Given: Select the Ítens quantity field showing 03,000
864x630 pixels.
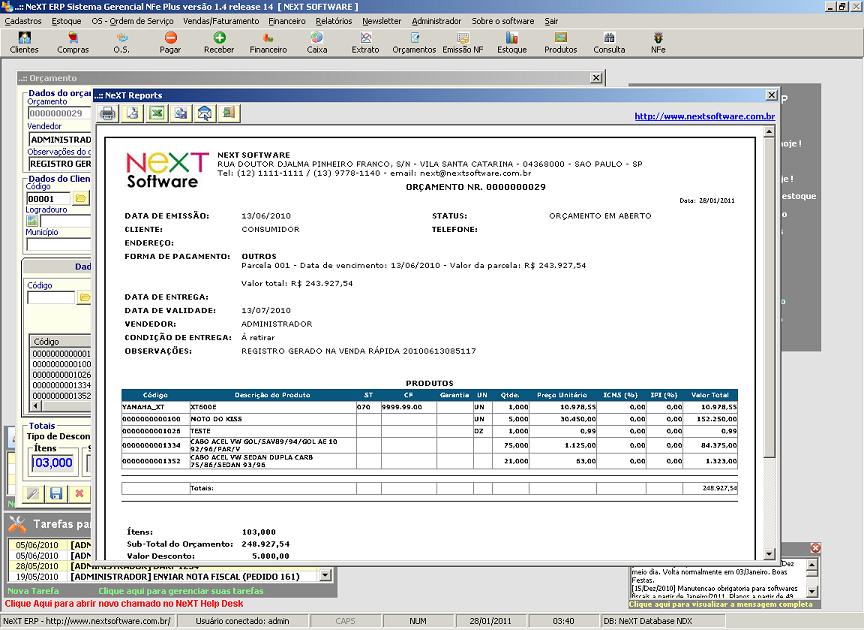Looking at the screenshot, I should (x=50, y=462).
